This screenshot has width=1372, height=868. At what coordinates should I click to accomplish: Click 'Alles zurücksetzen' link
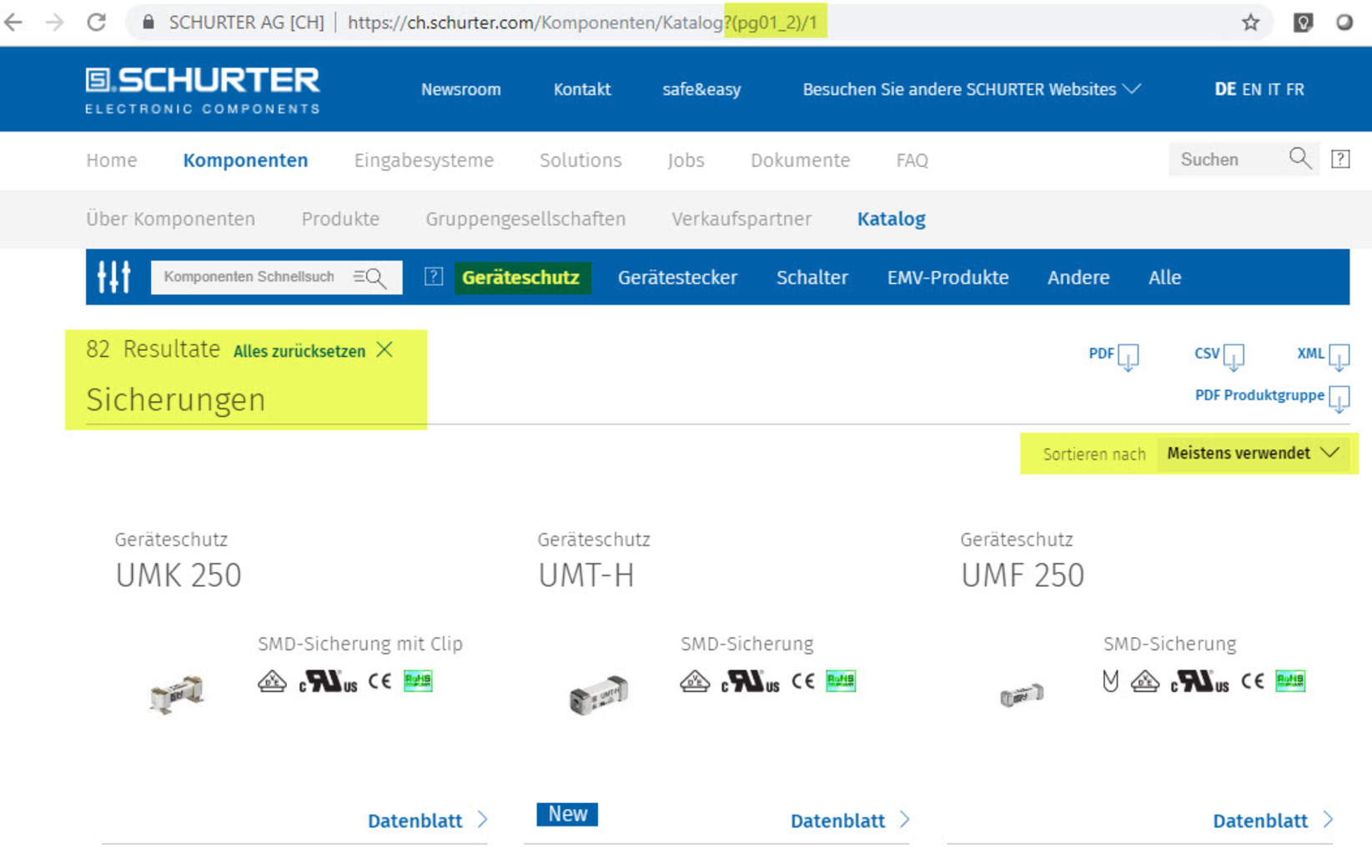[299, 351]
